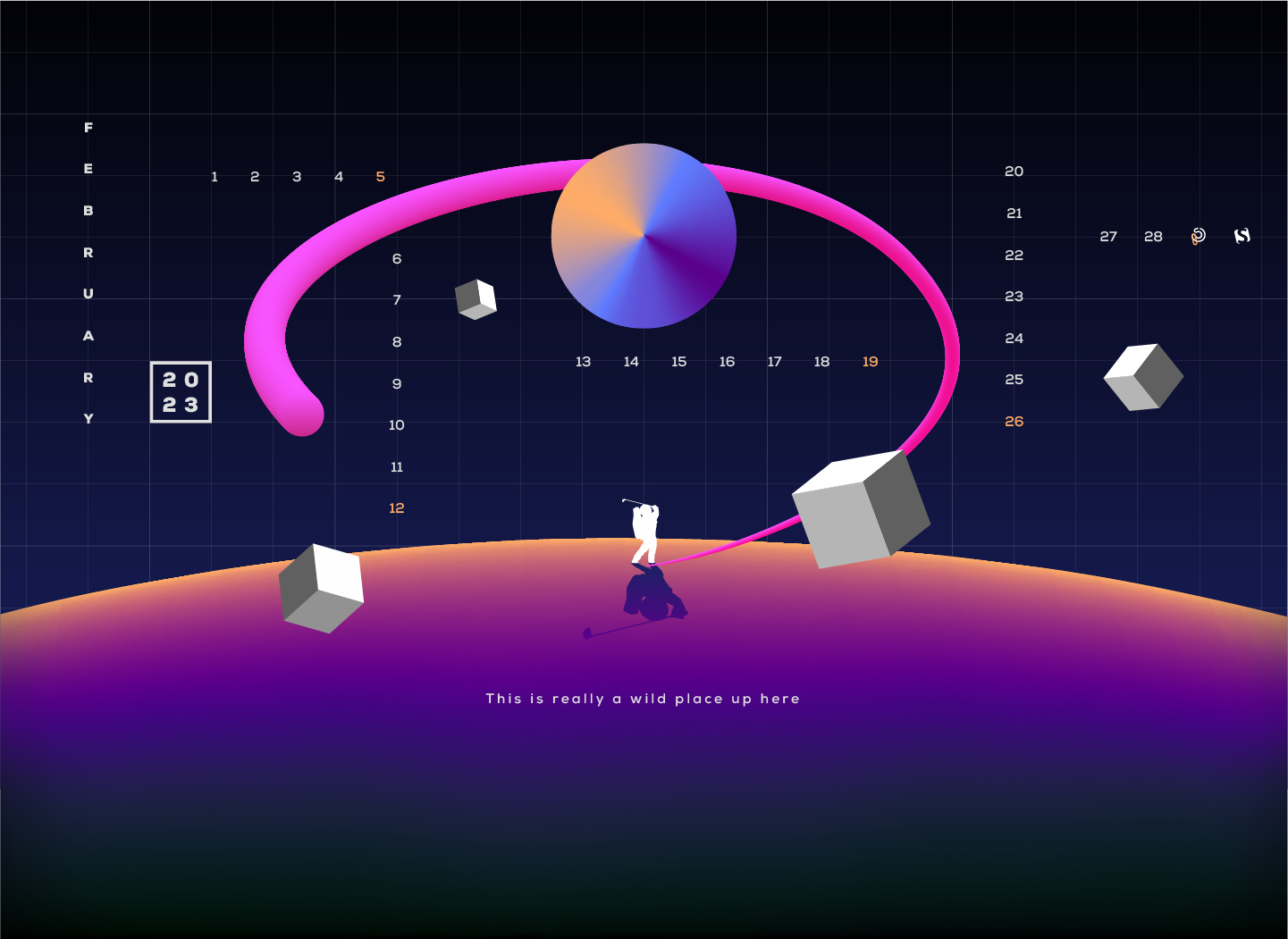
Task: Click the rounded end of the pink ring
Action: 302,415
